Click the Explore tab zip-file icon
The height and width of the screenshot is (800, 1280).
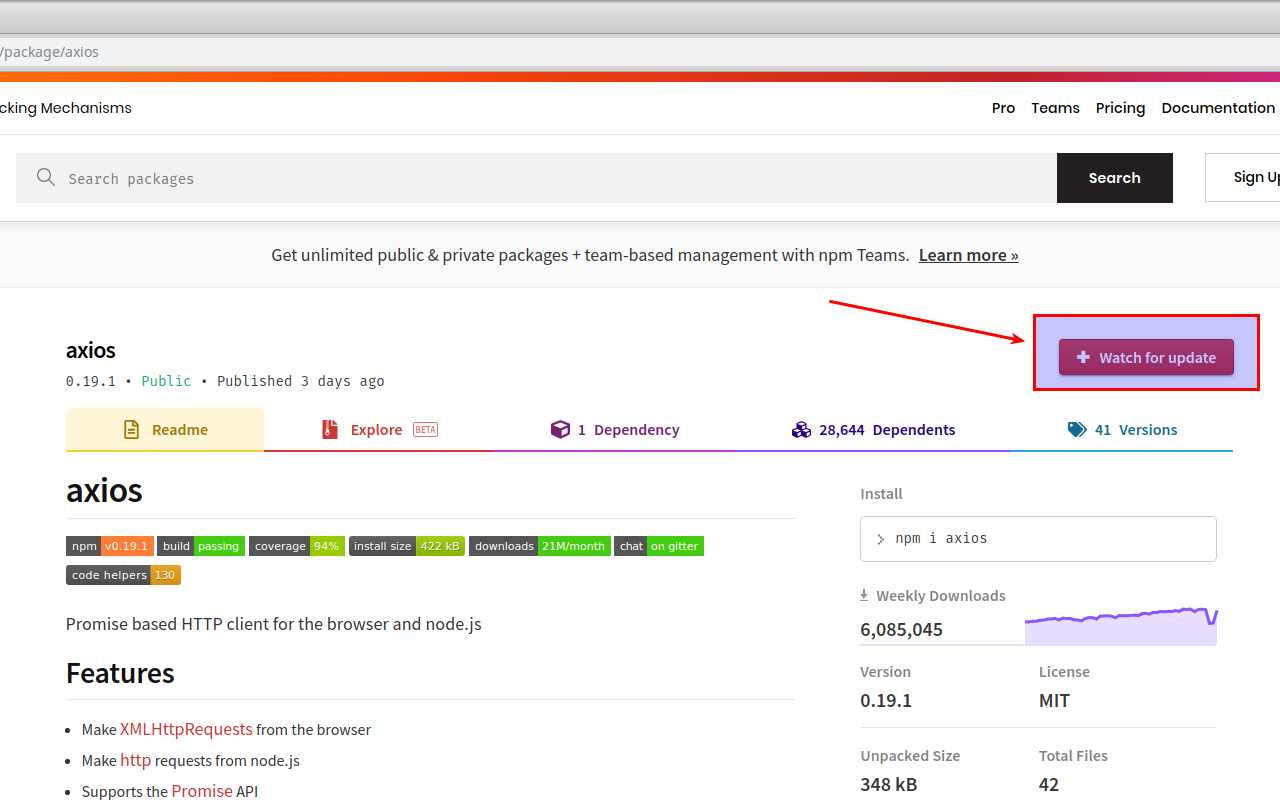330,430
